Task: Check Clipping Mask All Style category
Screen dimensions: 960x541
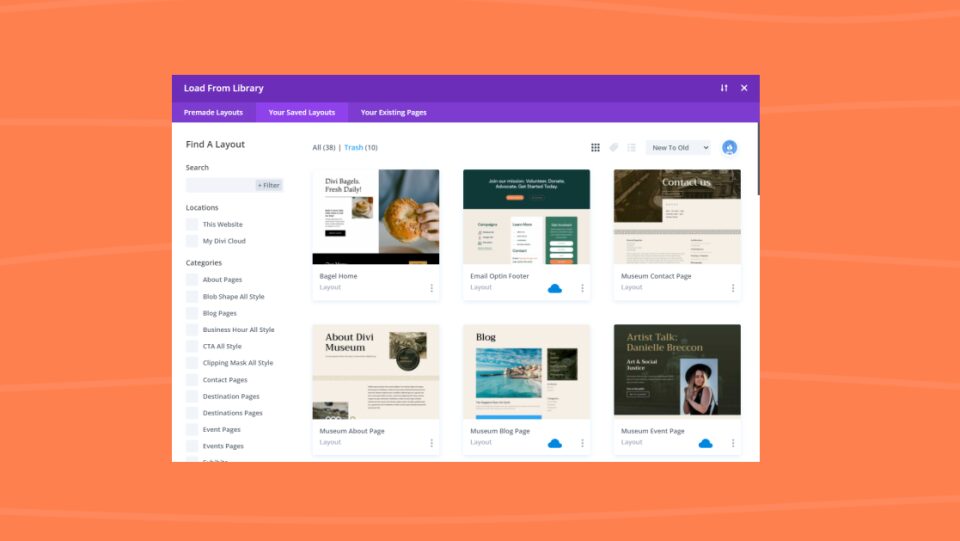Action: tap(192, 363)
